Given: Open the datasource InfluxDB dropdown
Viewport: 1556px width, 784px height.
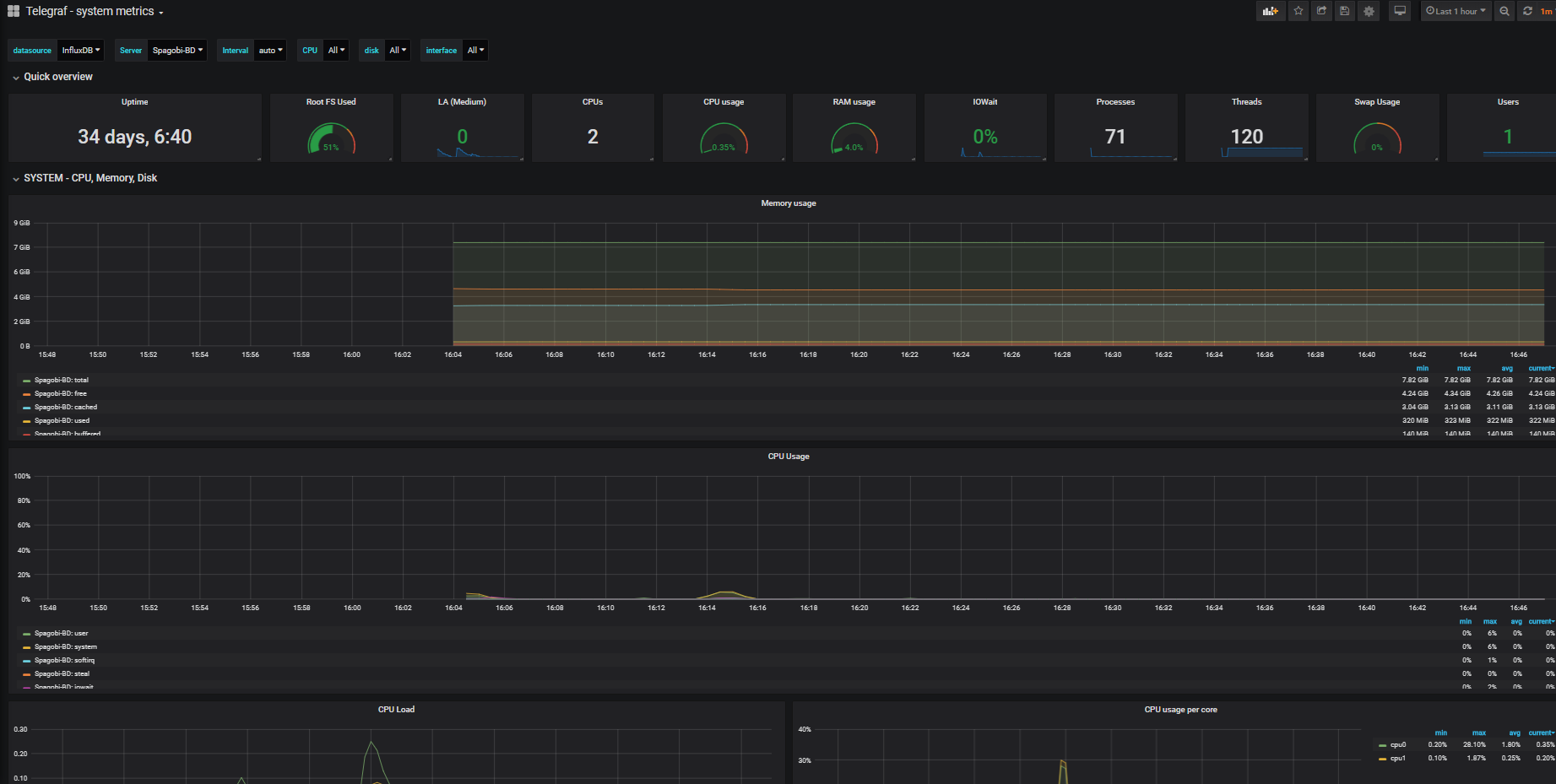Looking at the screenshot, I should (x=81, y=51).
